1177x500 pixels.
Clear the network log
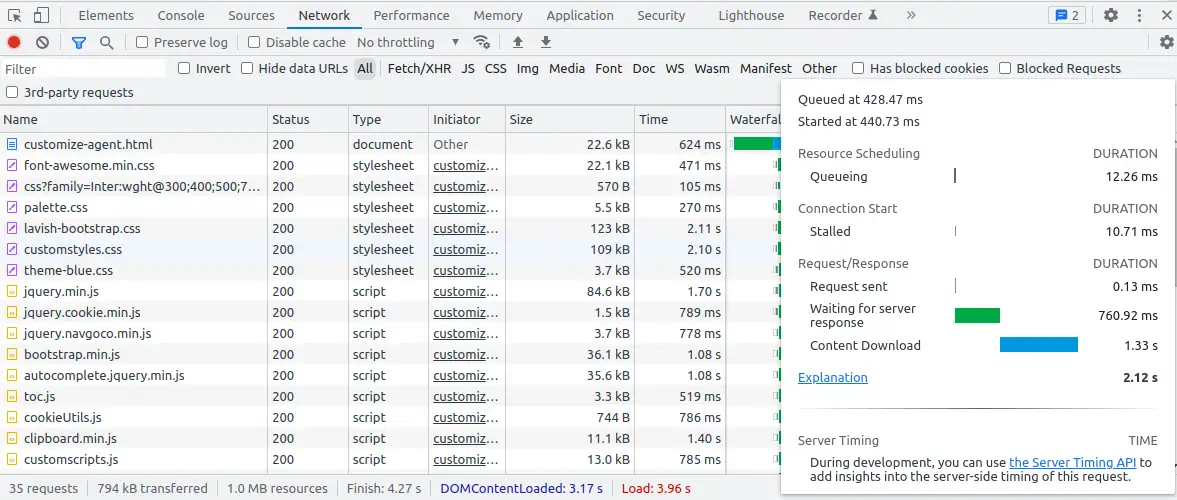coord(42,43)
